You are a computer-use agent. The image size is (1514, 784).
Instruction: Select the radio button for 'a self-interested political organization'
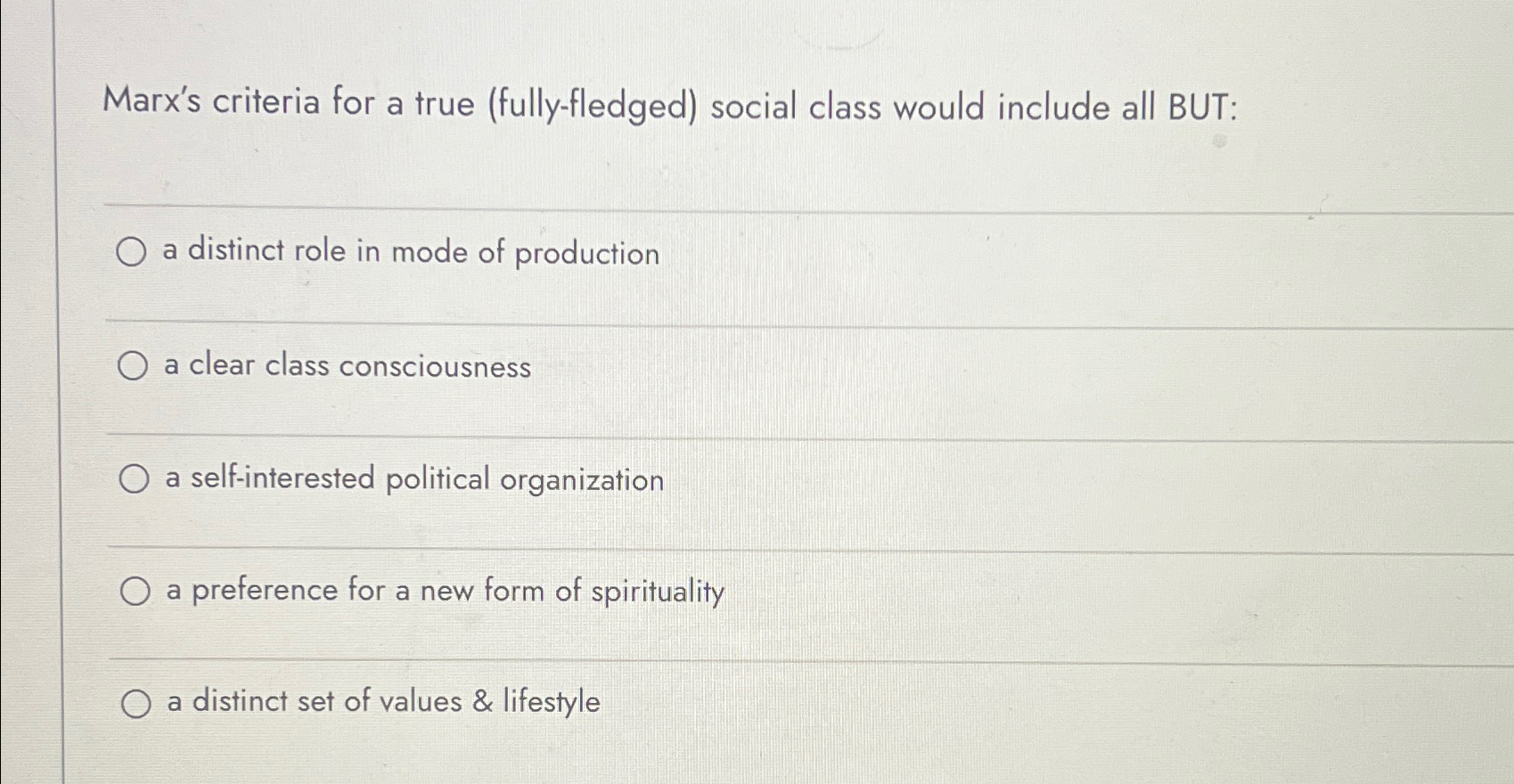tap(133, 478)
